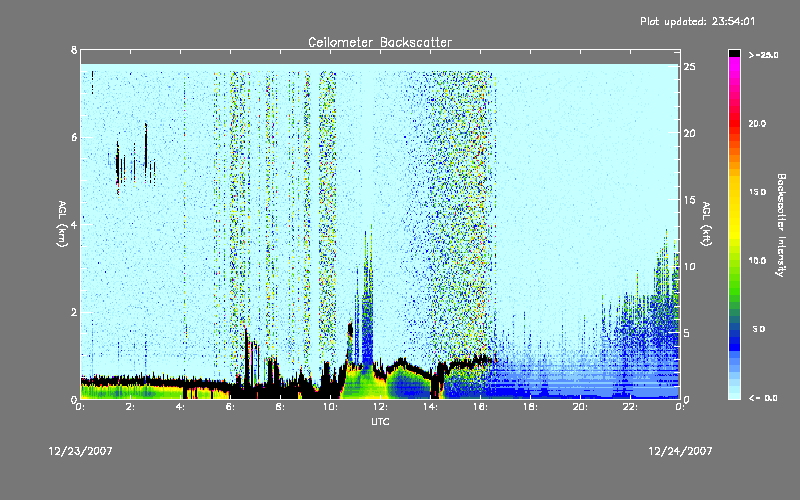
Task: Click the 20.0 colorbar tick label
Action: click(x=757, y=123)
